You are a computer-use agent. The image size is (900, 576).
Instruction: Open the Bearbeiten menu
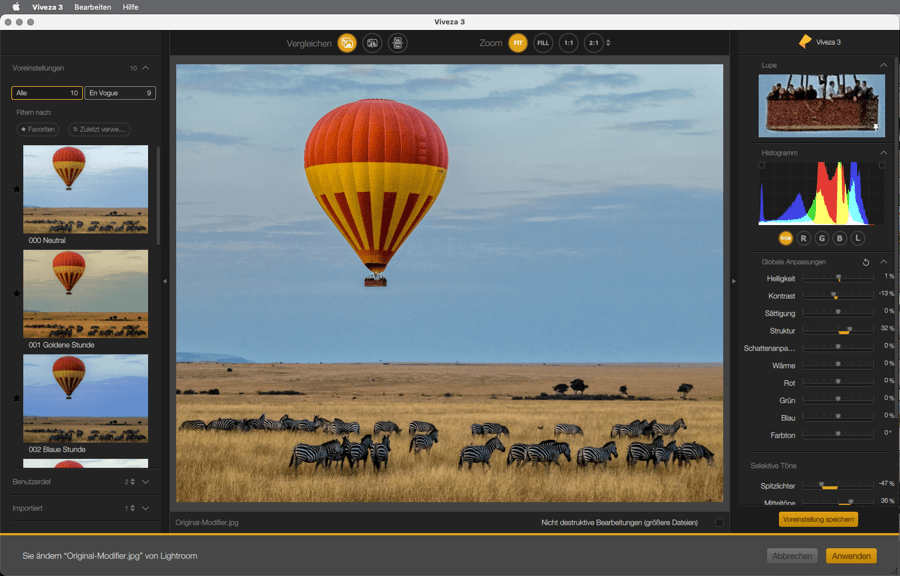(92, 7)
